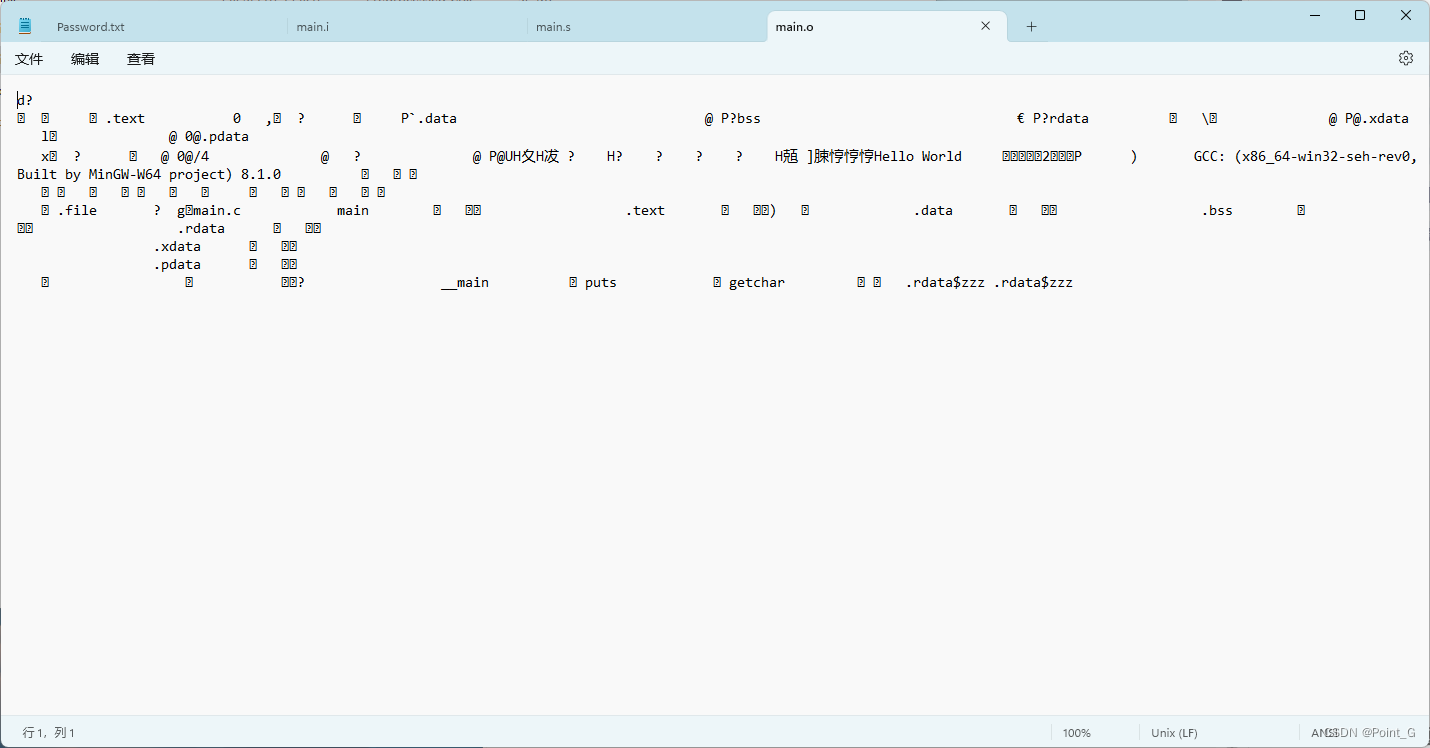Click the getchar symbol text
Screen dimensions: 1430x748
(x=757, y=283)
